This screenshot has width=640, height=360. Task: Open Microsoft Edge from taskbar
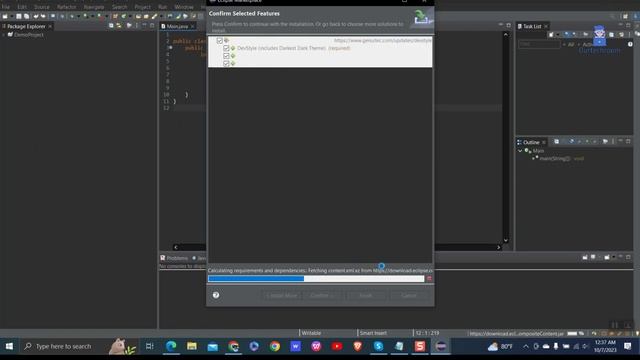171,347
